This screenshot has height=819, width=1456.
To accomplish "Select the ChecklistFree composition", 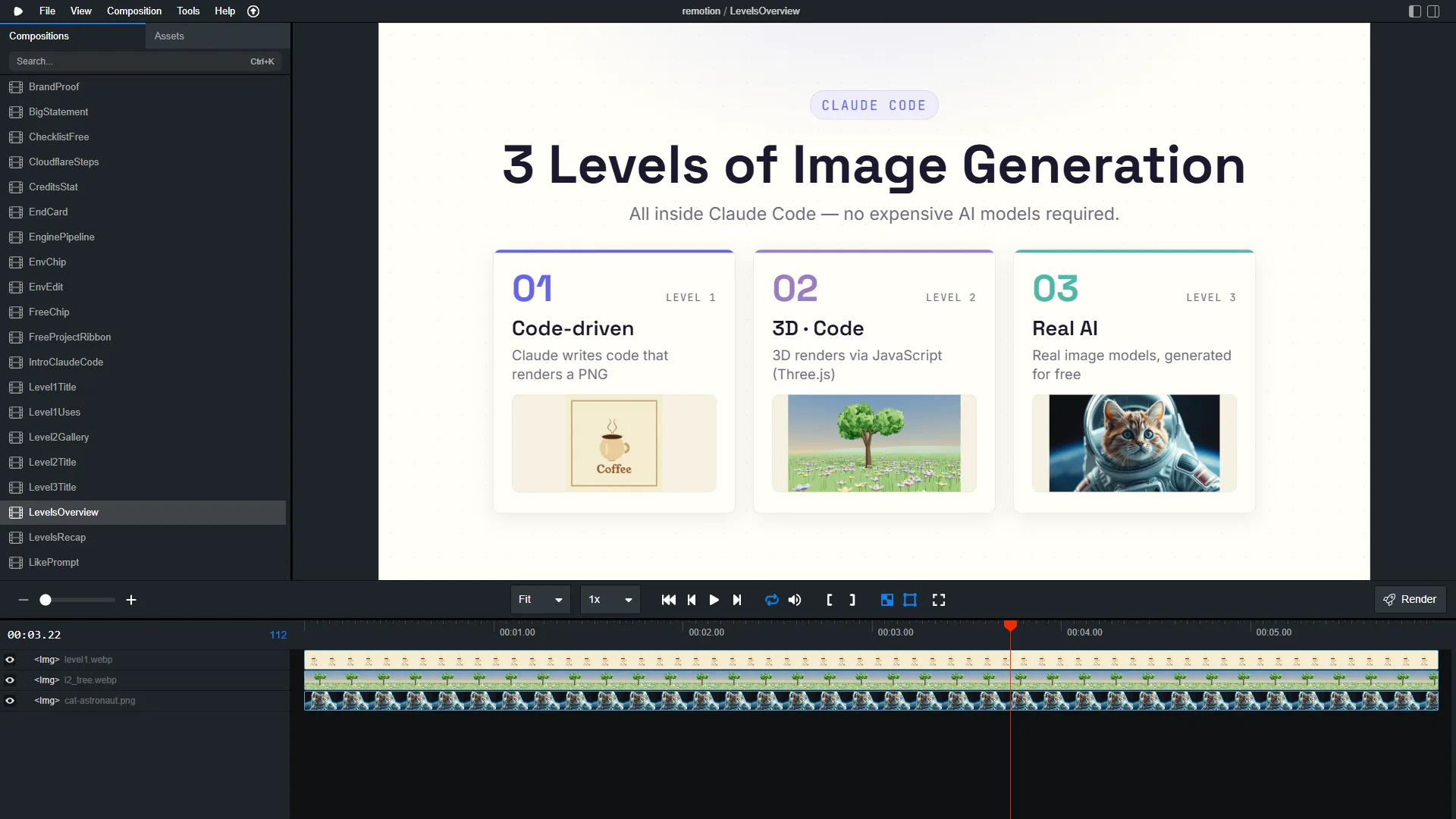I will pos(143,137).
